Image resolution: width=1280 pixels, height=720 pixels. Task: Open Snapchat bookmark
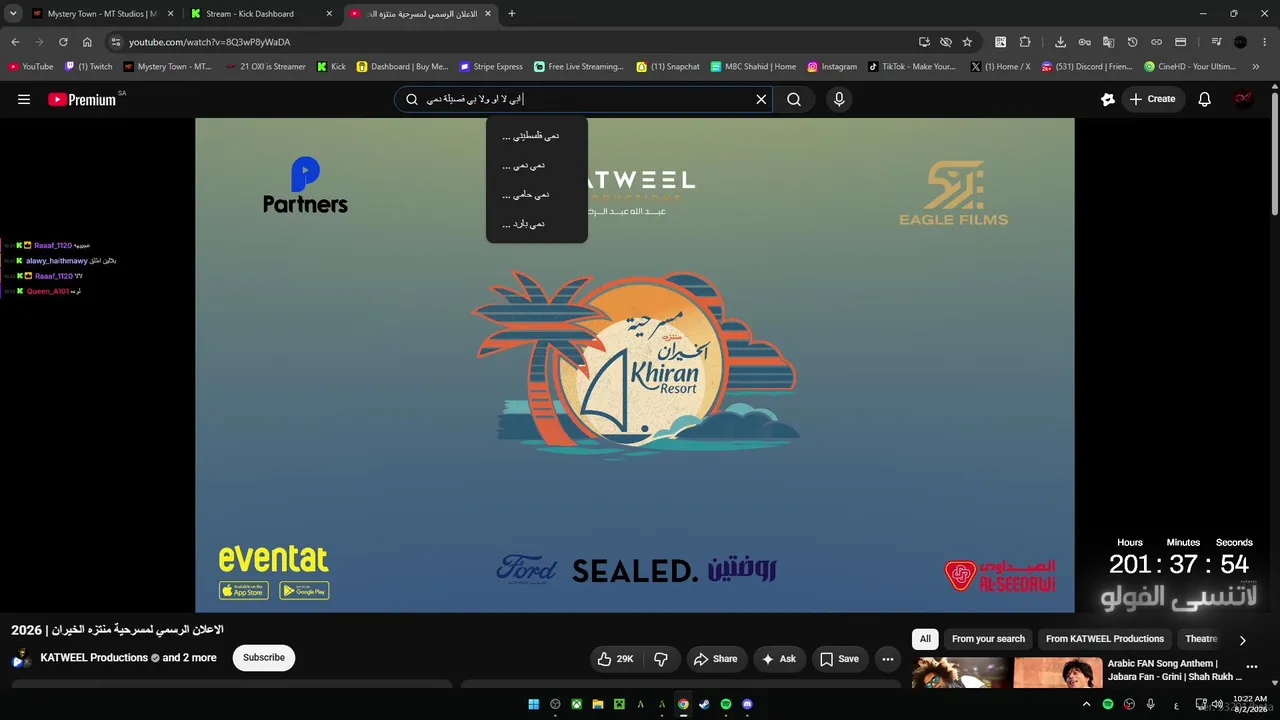tap(668, 67)
